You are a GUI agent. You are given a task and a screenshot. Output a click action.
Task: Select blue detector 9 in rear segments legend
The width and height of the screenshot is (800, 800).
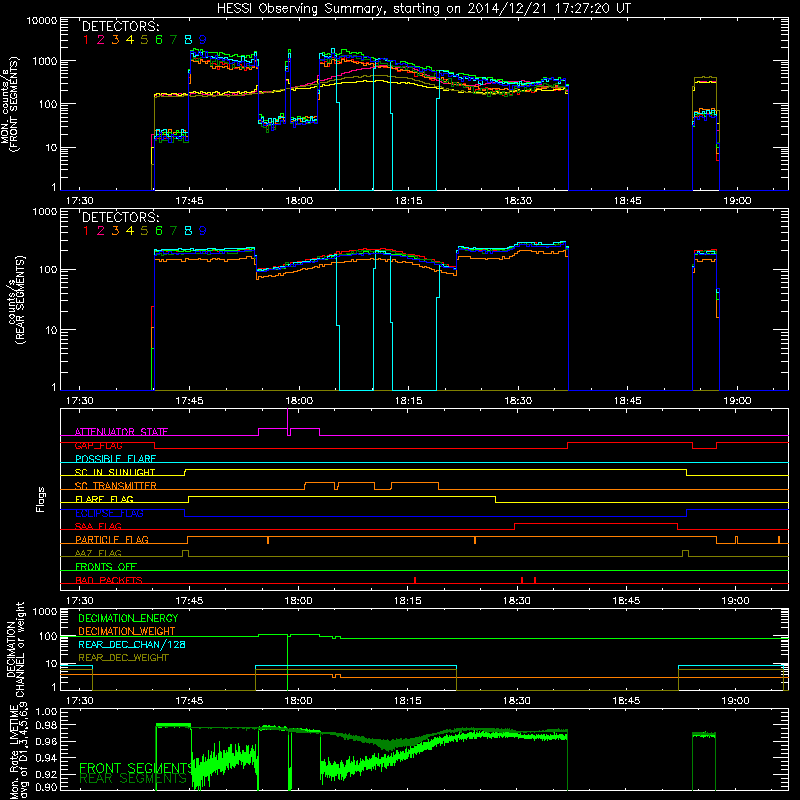tap(203, 231)
